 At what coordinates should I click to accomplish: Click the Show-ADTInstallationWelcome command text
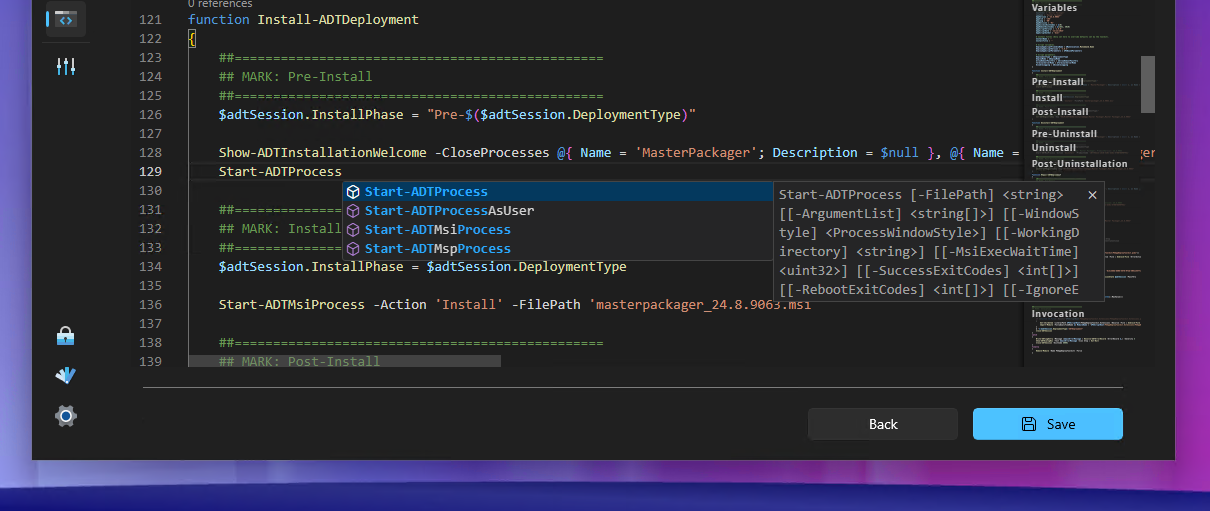pos(322,153)
